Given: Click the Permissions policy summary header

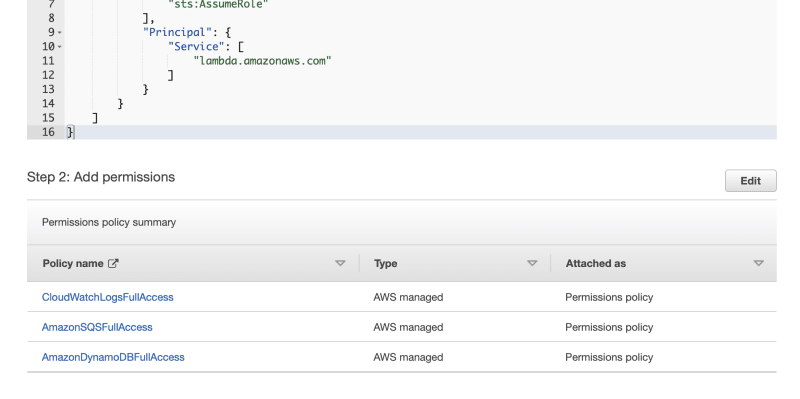Looking at the screenshot, I should tap(109, 222).
